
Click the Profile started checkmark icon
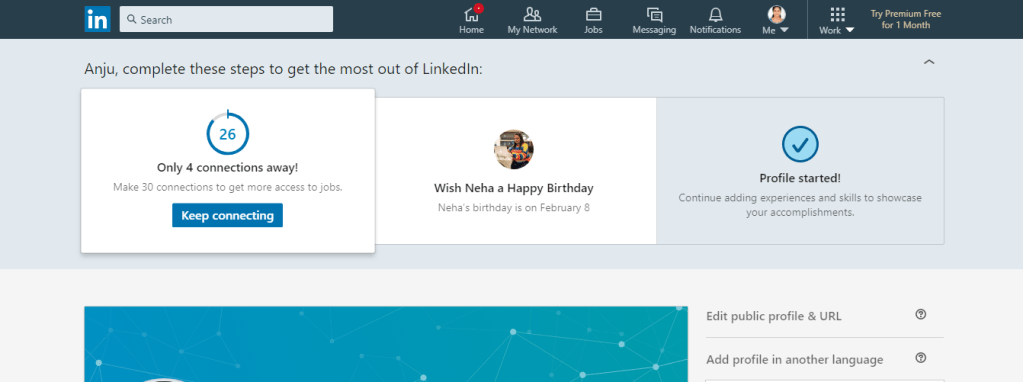point(800,144)
